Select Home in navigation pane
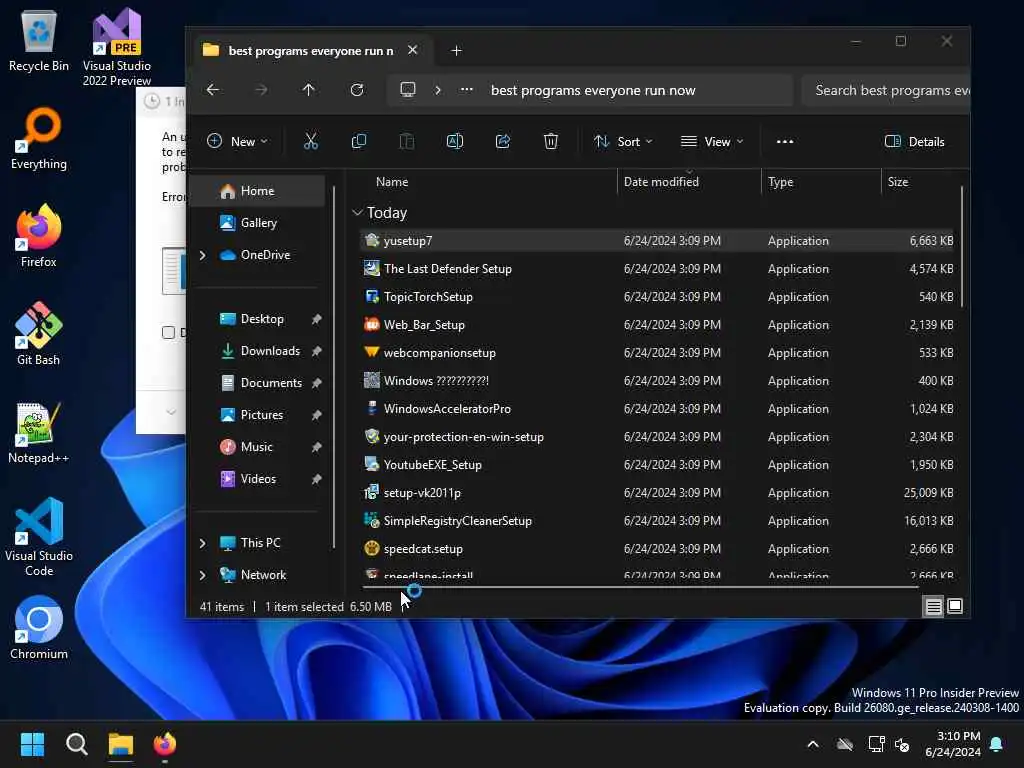Screen dimensions: 1024x768 click(x=257, y=191)
